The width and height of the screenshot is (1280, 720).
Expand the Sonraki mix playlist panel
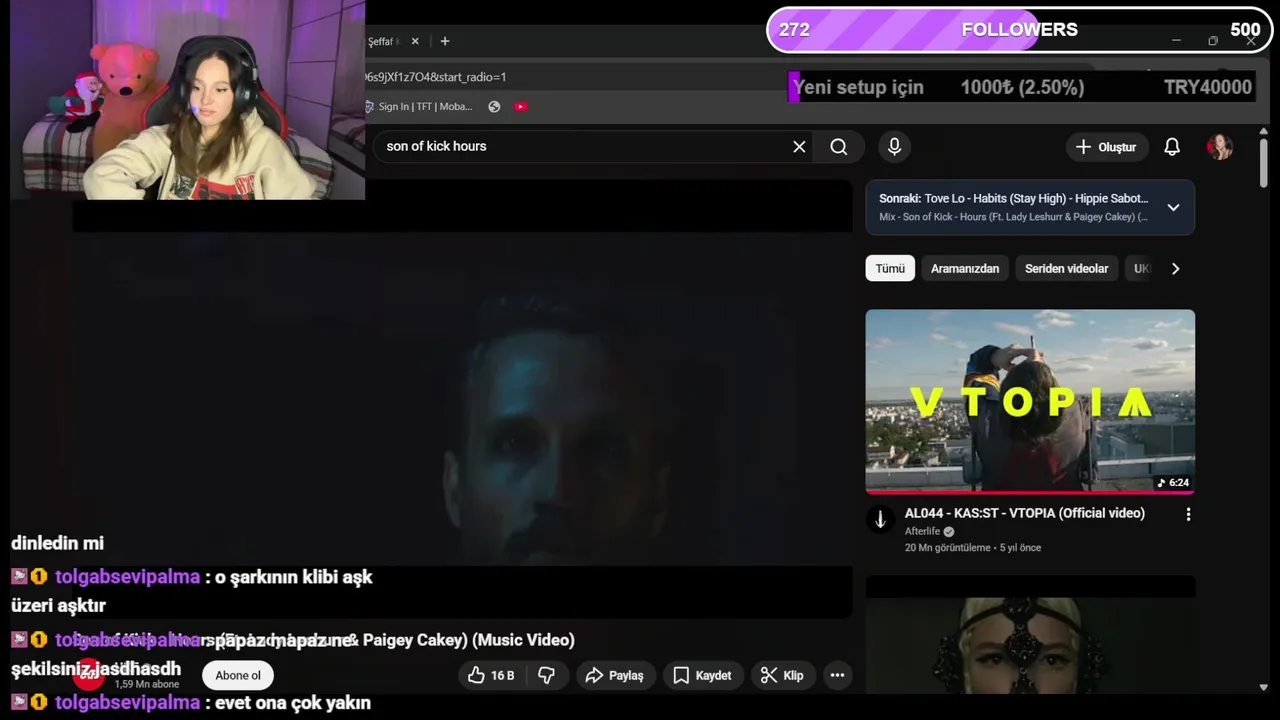[1173, 207]
